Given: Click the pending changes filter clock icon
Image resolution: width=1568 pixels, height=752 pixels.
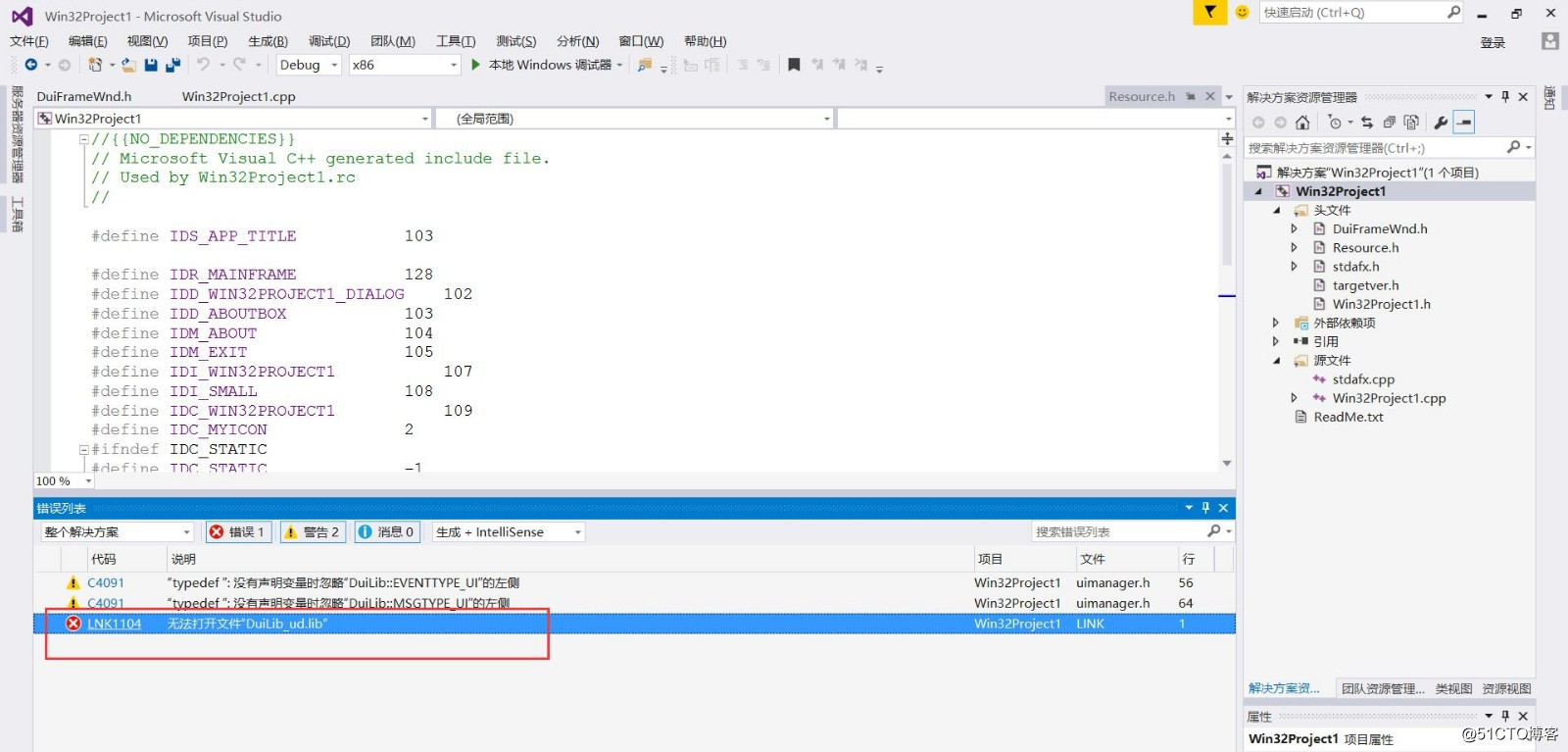Looking at the screenshot, I should (x=1335, y=123).
